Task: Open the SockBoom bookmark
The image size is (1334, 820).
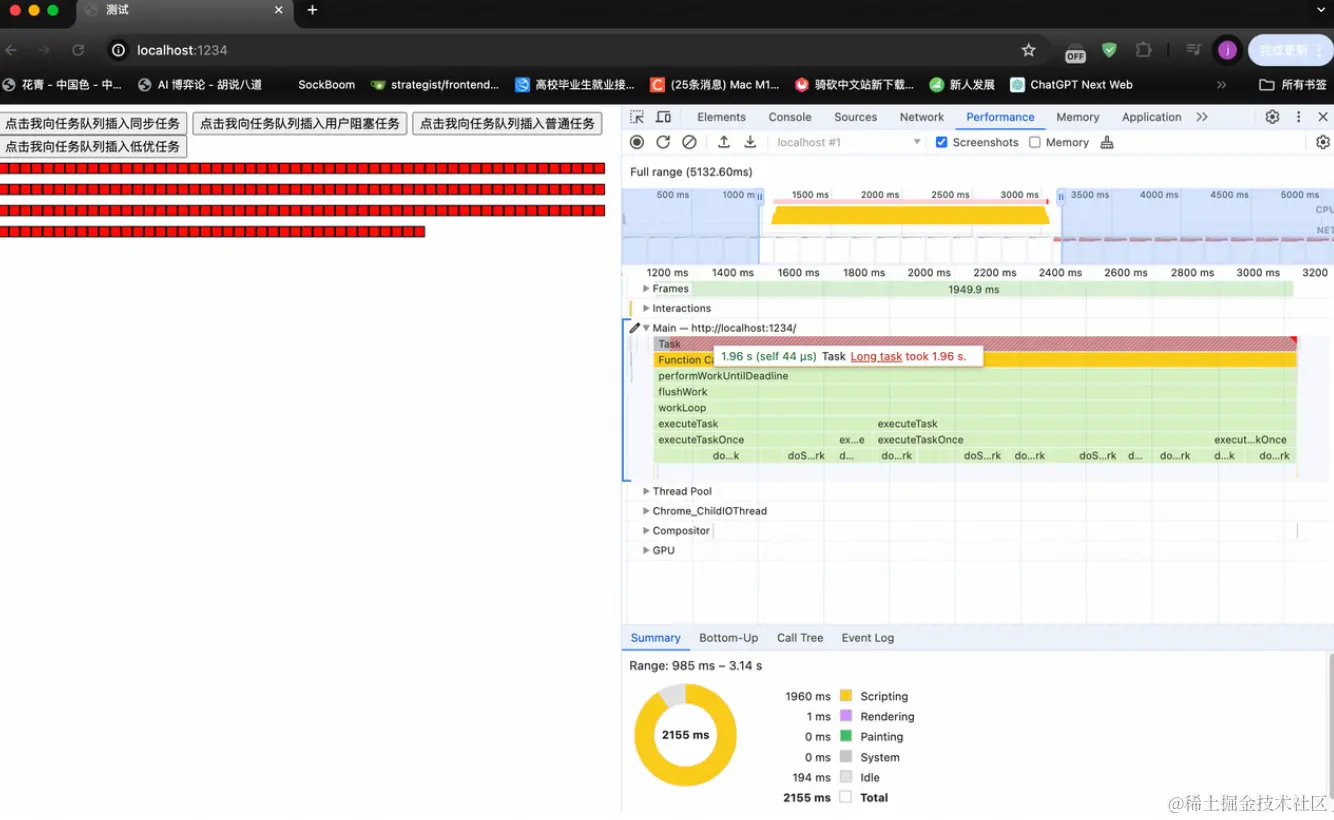Action: [x=326, y=85]
